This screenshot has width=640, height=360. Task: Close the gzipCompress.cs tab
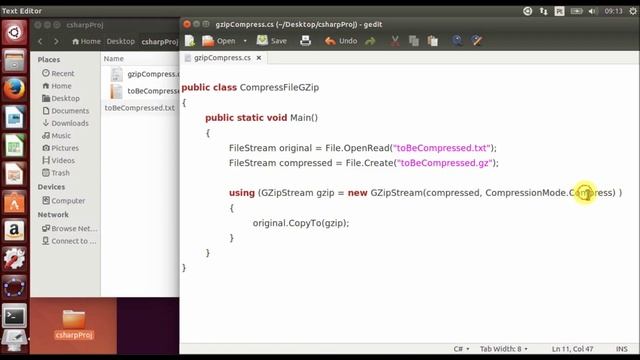pos(259,58)
